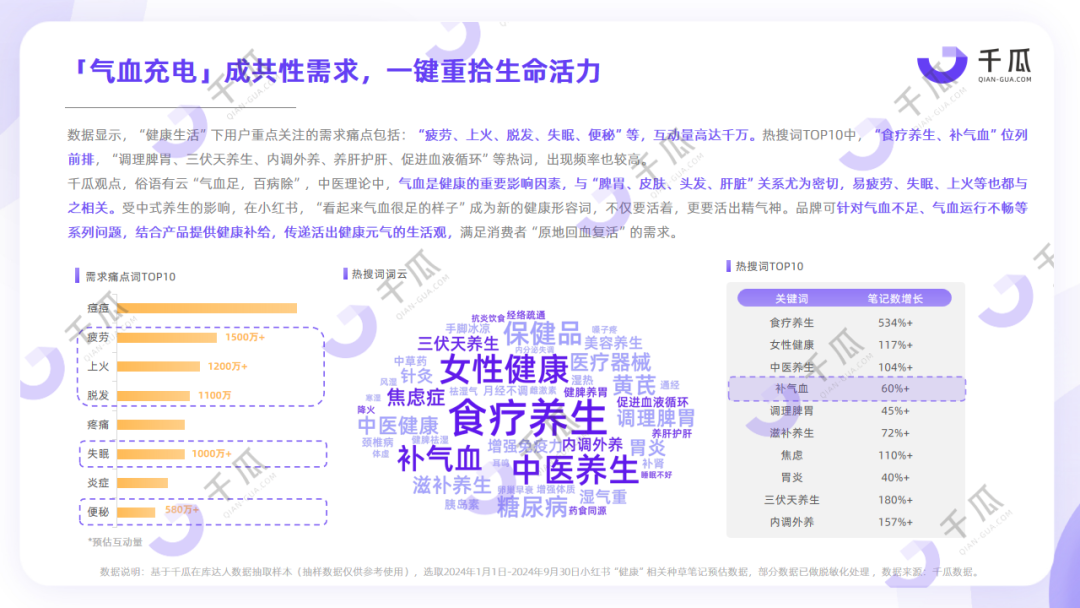Click 药食同源 in the word cloud
This screenshot has height=608, width=1080.
[588, 511]
